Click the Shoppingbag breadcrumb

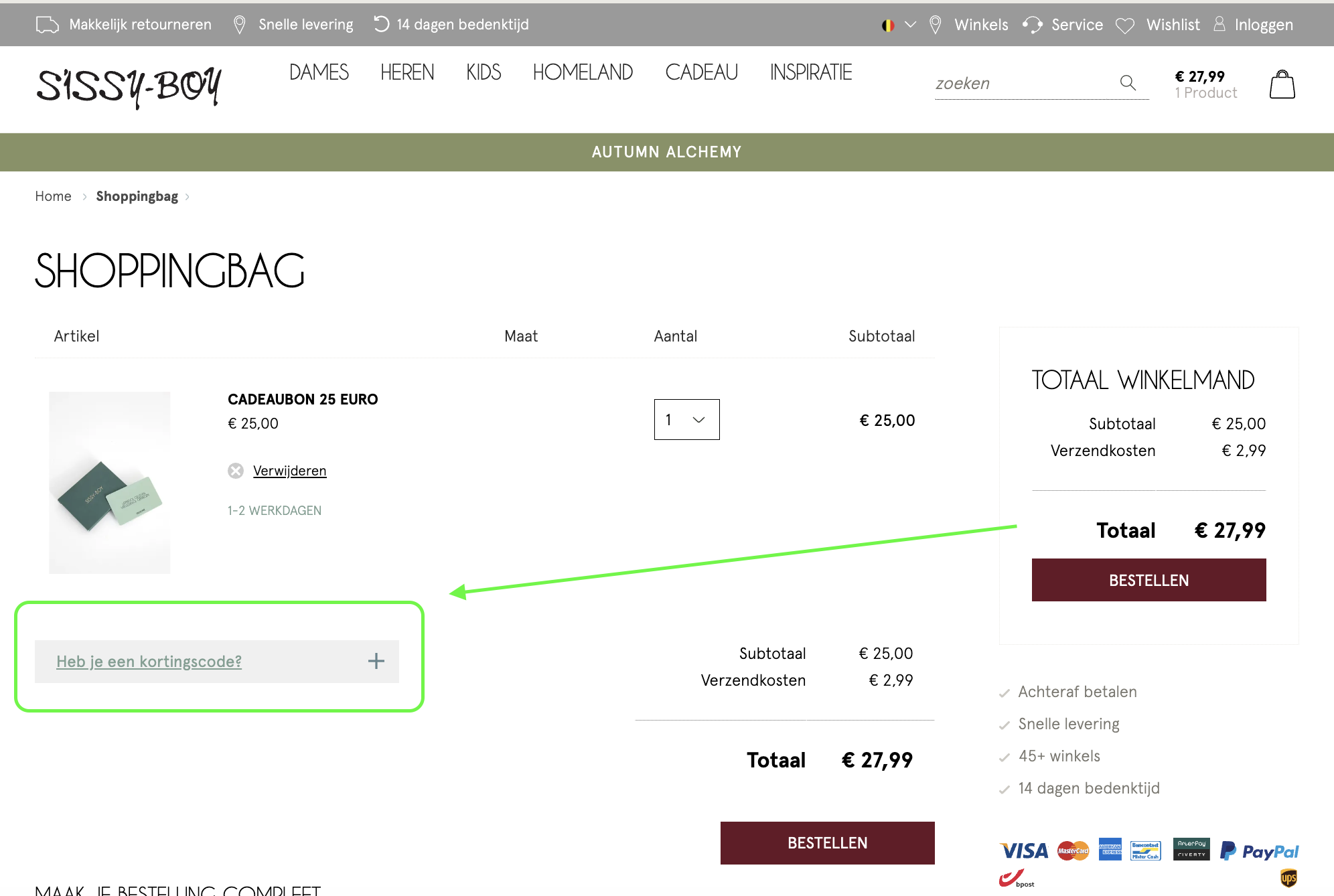coord(137,196)
